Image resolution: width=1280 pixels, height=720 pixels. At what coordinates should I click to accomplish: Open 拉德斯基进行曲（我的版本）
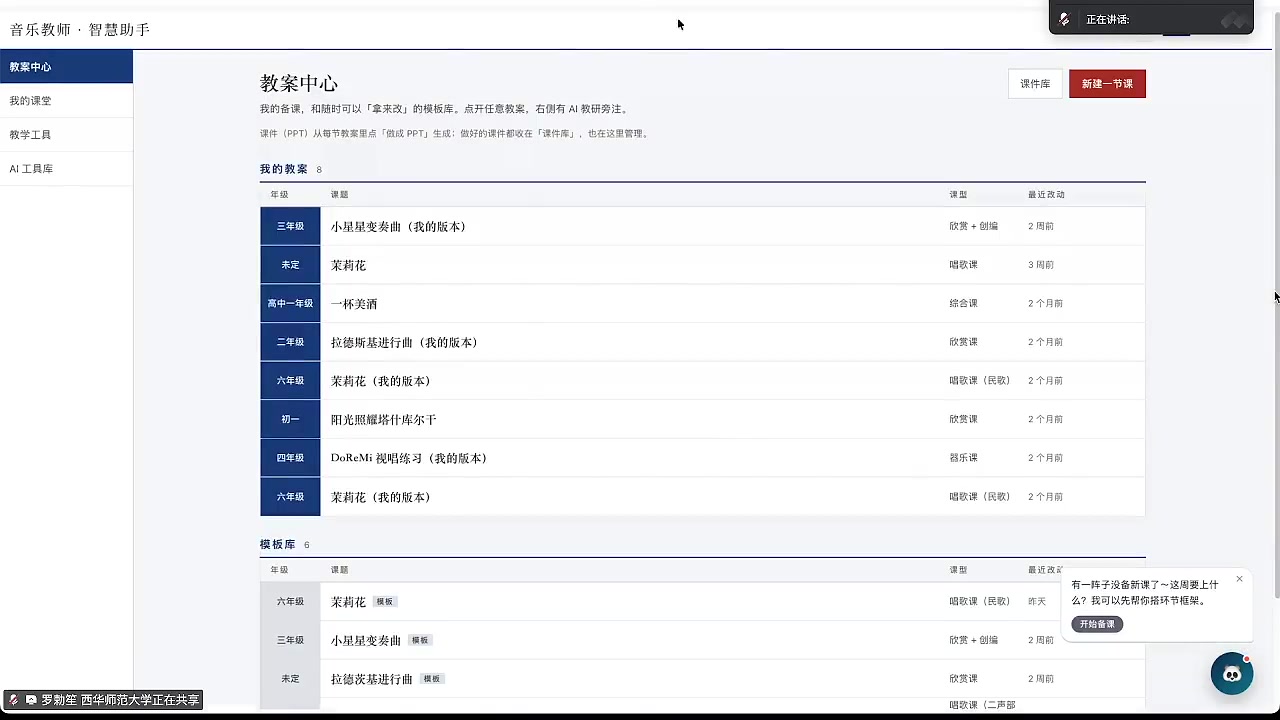pyautogui.click(x=404, y=342)
